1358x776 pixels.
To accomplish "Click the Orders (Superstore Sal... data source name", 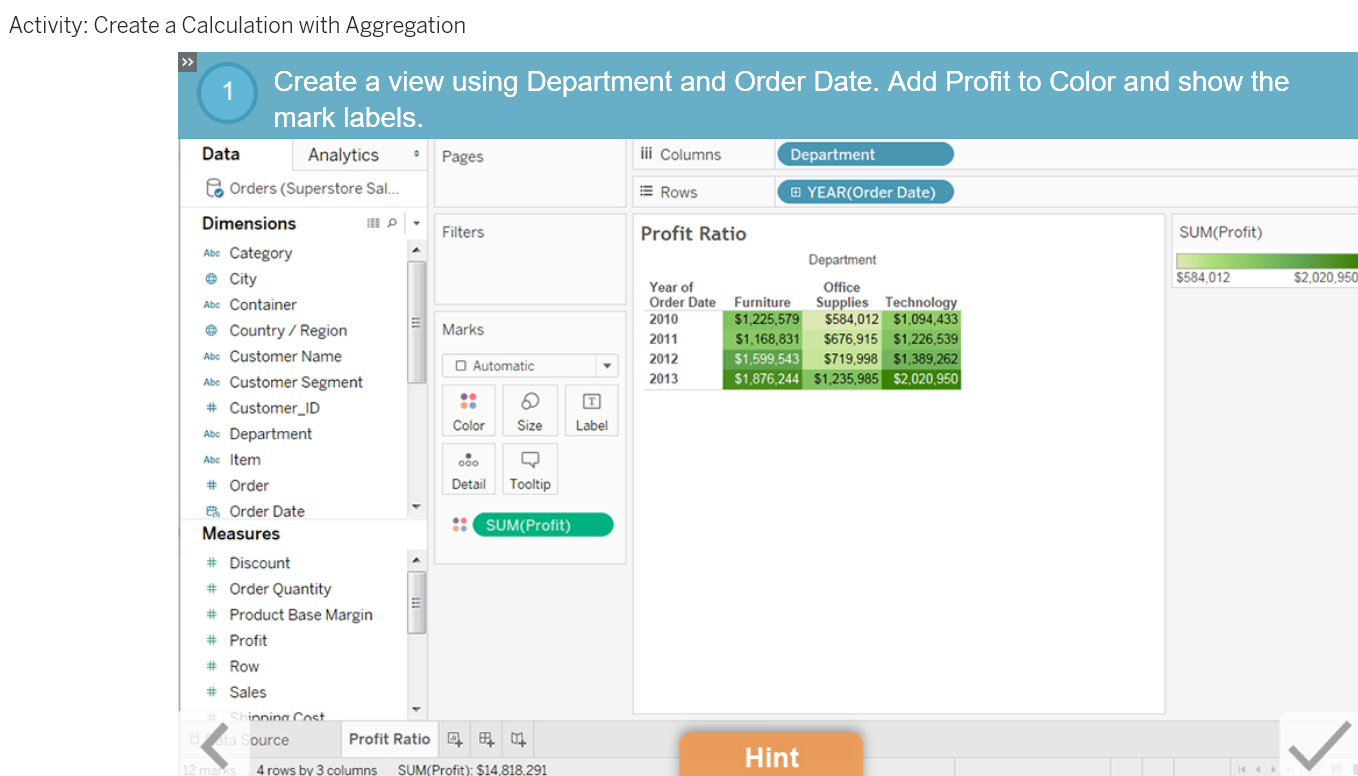I will click(314, 188).
